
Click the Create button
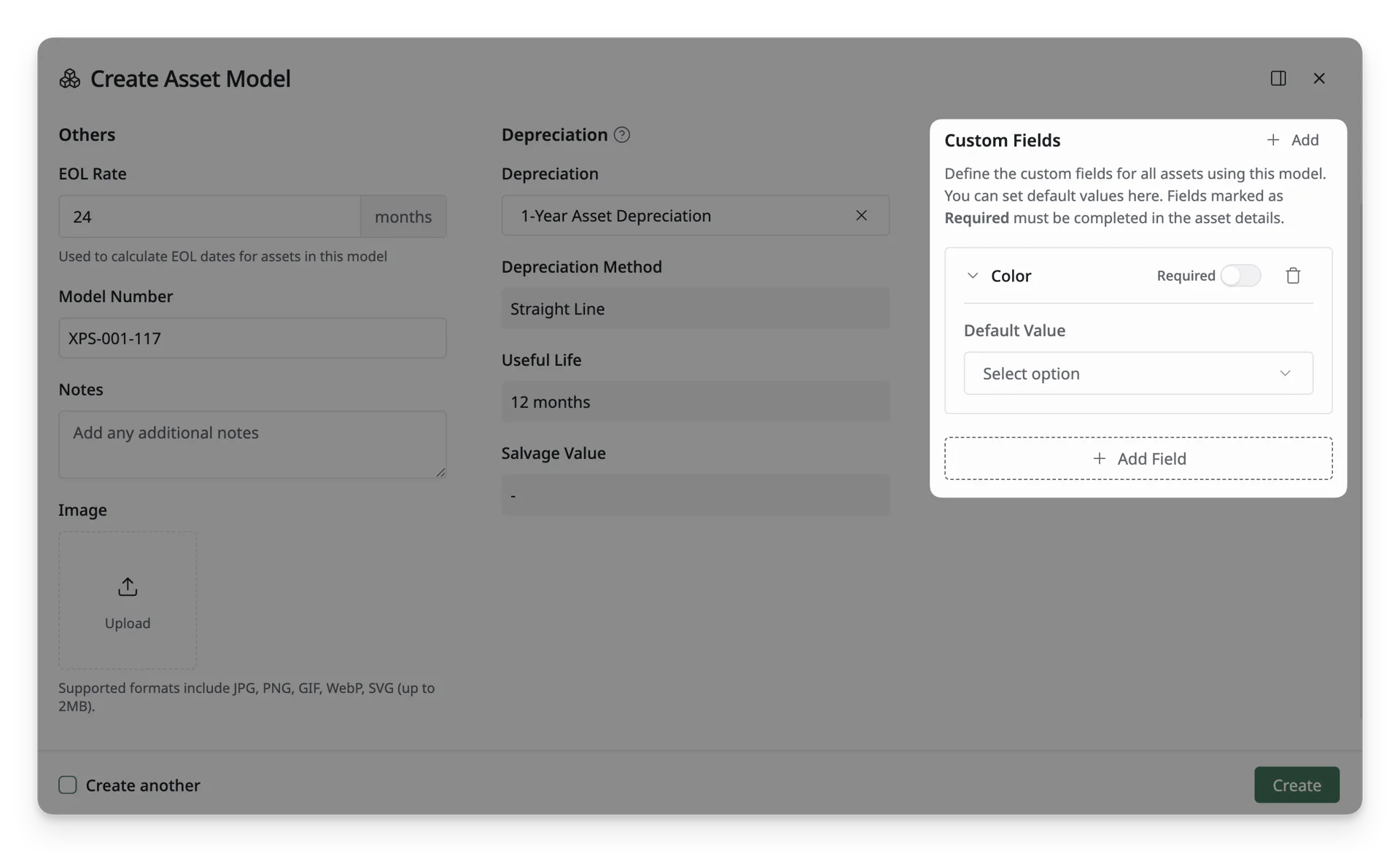1296,785
